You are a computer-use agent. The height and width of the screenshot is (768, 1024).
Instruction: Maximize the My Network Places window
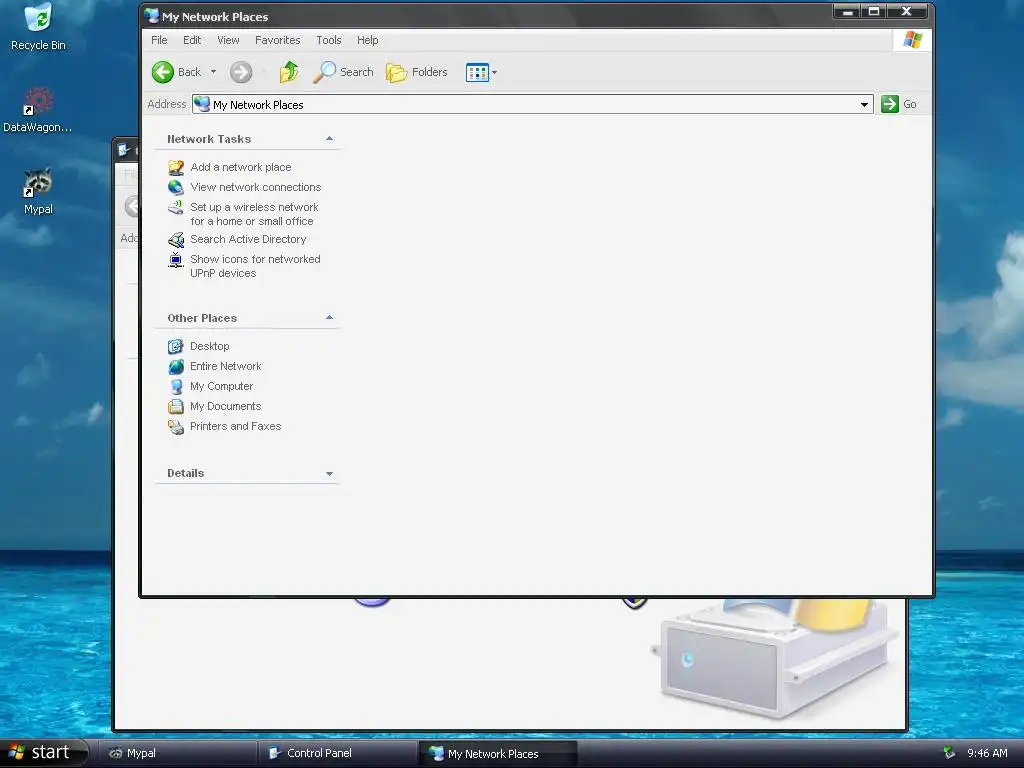tap(874, 11)
